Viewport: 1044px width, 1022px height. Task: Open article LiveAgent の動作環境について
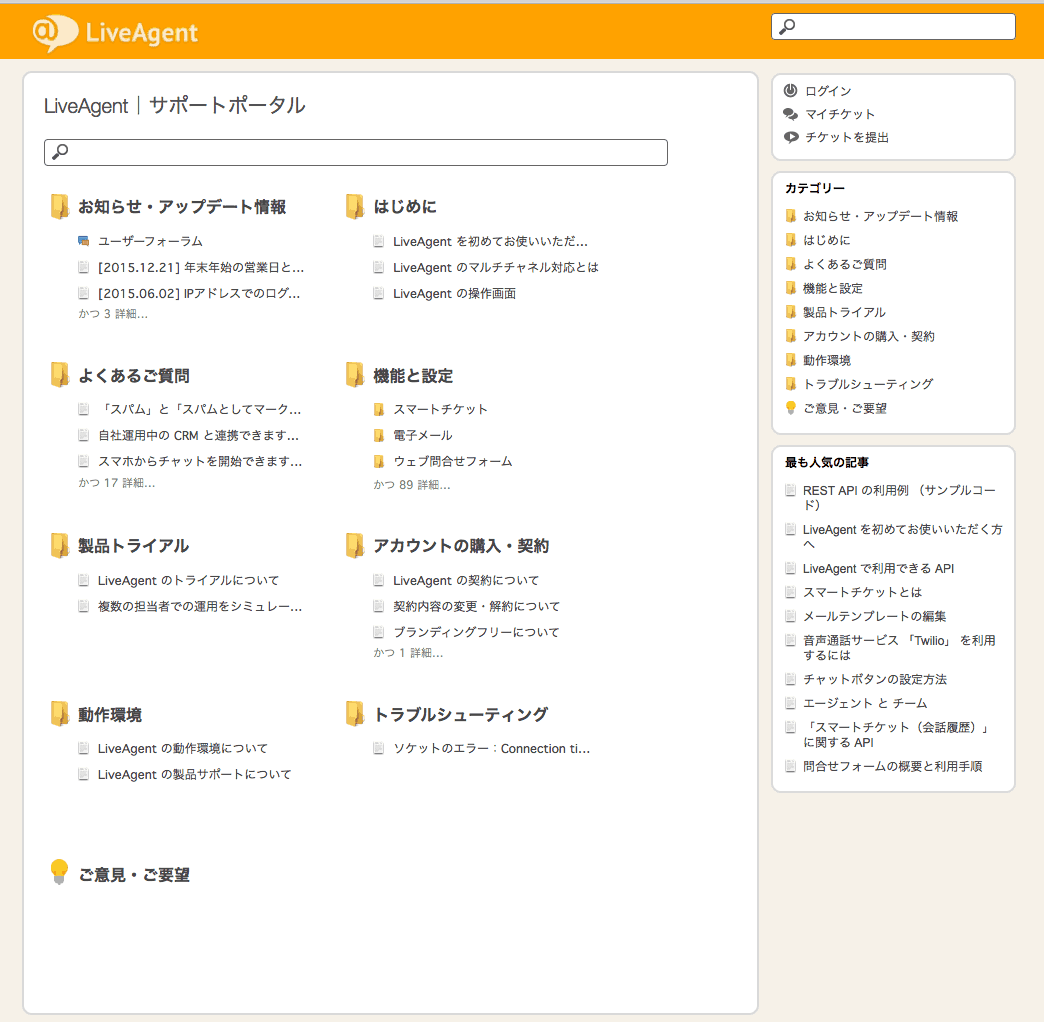pyautogui.click(x=182, y=748)
